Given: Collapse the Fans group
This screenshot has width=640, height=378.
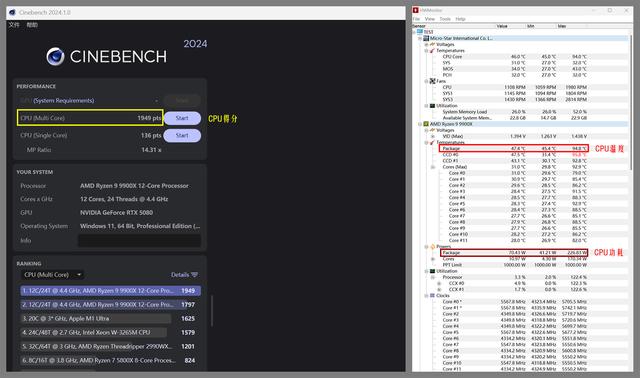Looking at the screenshot, I should click(x=427, y=81).
